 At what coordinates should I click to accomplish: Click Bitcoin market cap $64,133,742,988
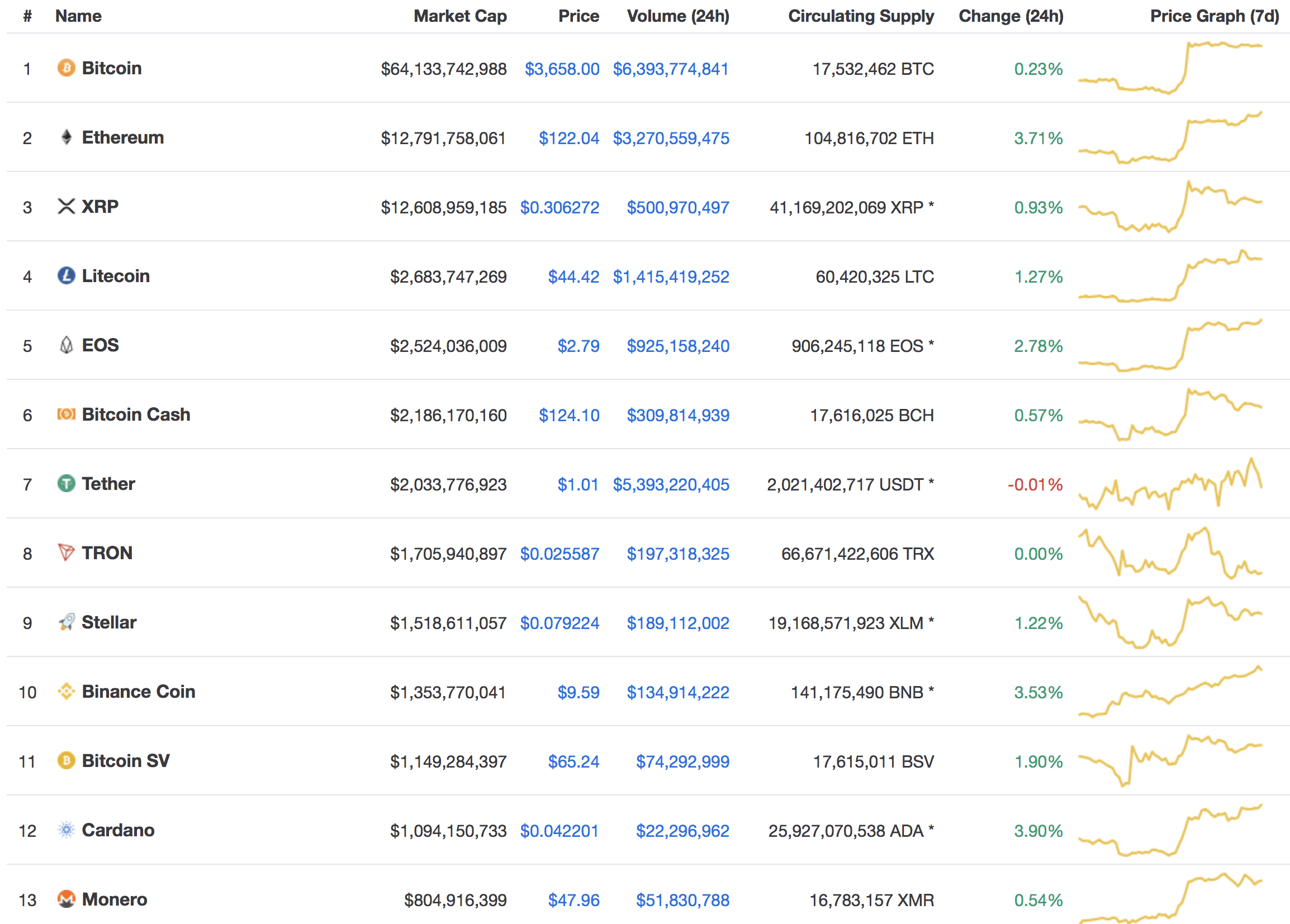[x=444, y=69]
